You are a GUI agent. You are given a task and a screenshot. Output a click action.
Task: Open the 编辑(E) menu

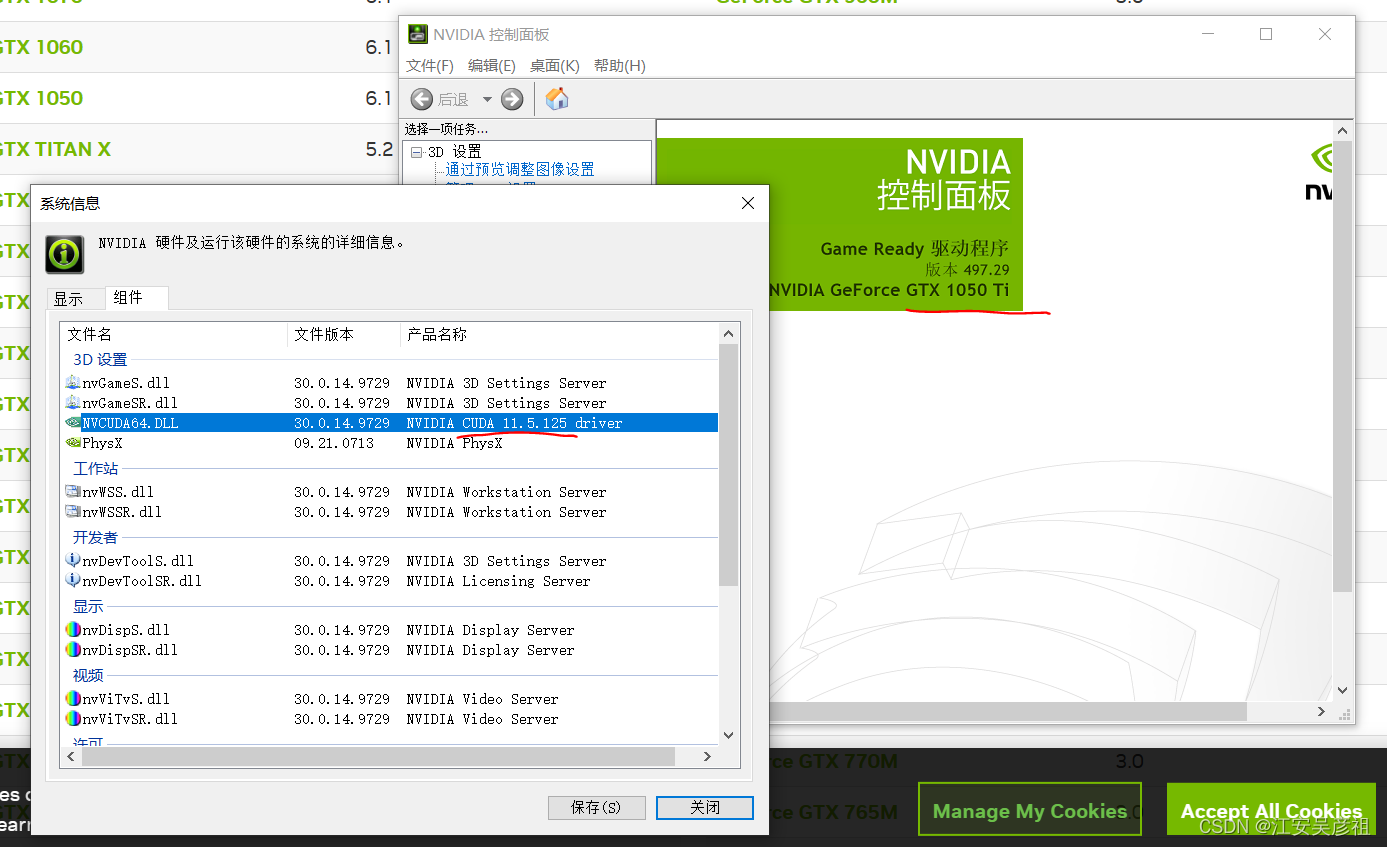click(x=492, y=66)
